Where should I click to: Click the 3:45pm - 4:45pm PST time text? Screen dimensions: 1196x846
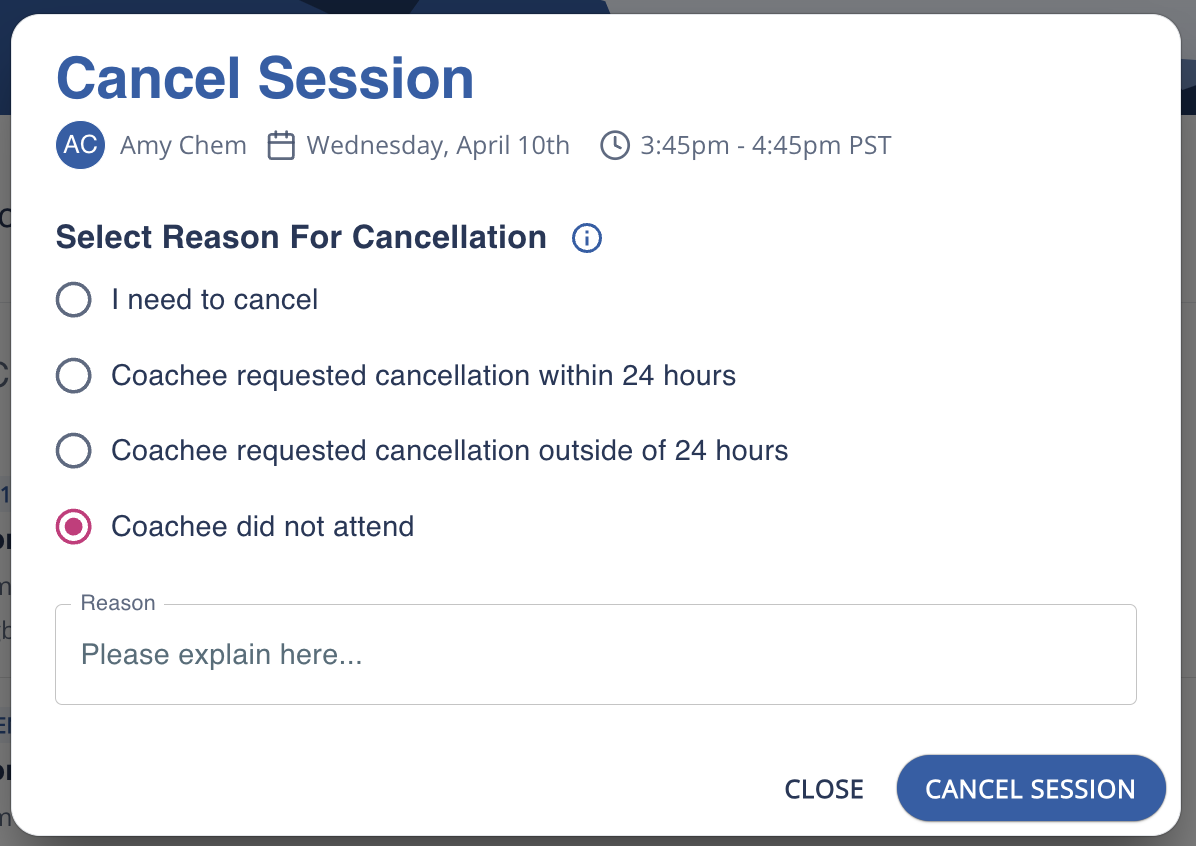point(766,146)
